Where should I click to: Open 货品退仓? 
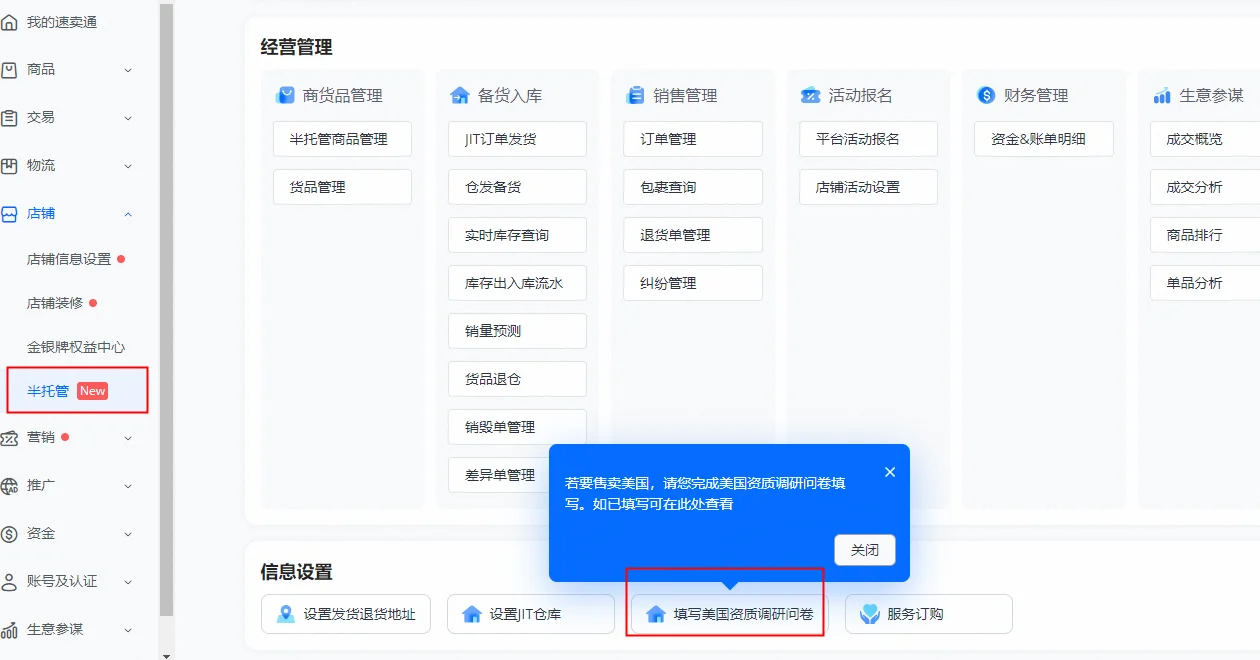pyautogui.click(x=517, y=379)
